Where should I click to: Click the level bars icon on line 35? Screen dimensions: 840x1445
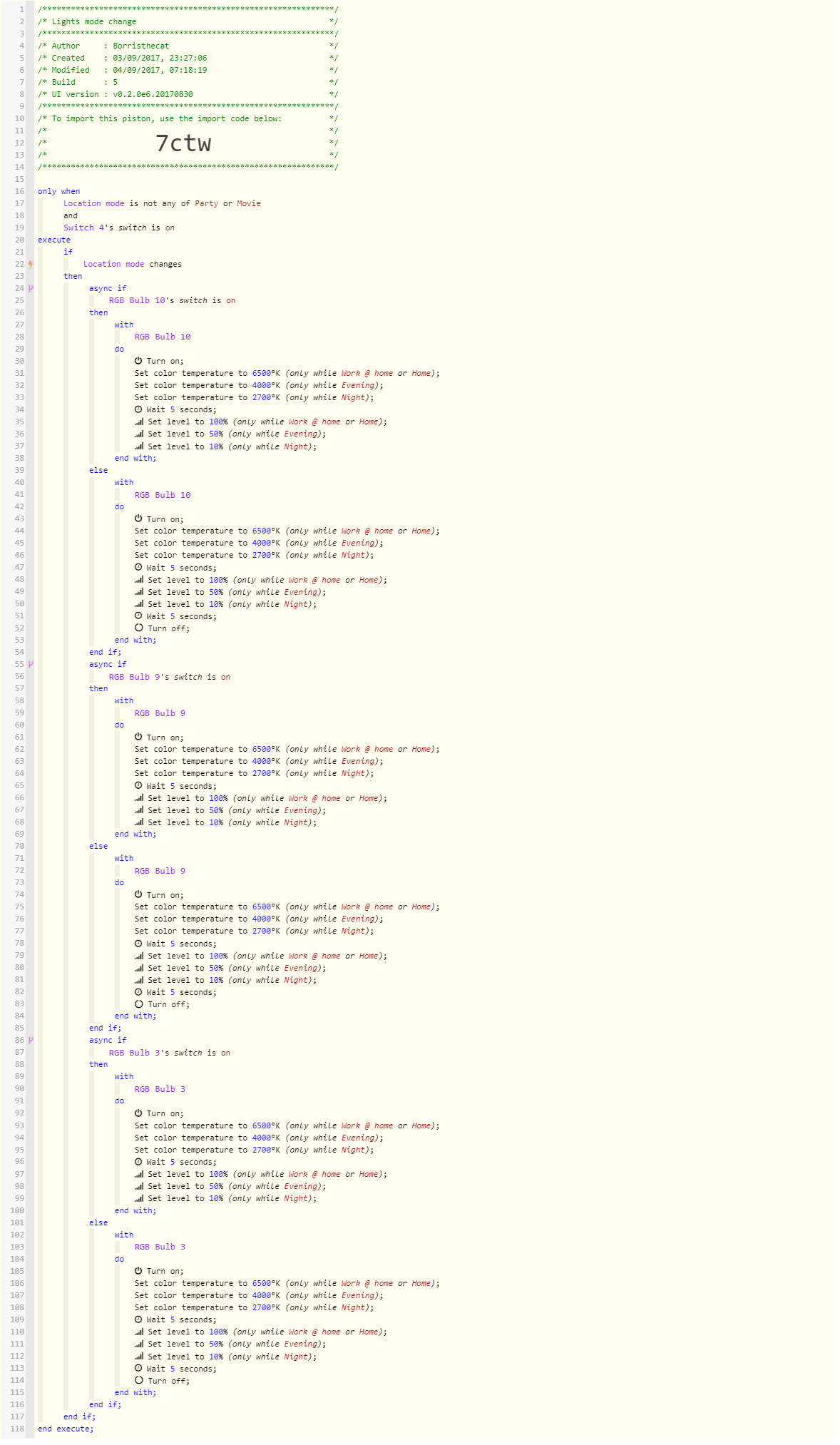click(139, 422)
